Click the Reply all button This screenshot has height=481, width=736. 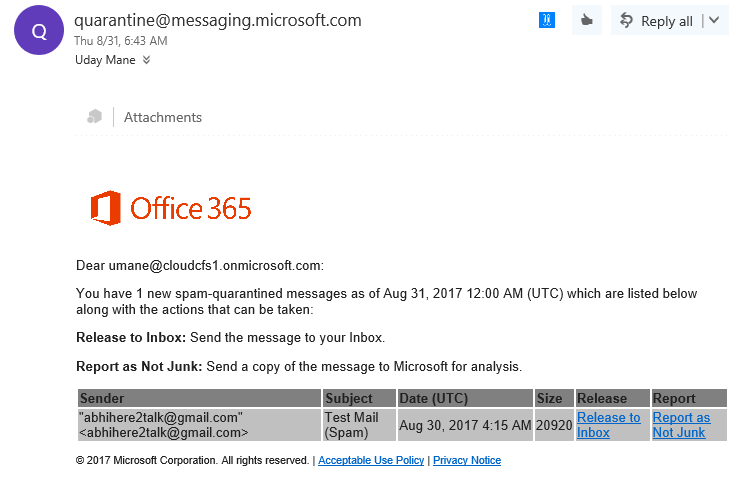pyautogui.click(x=656, y=21)
